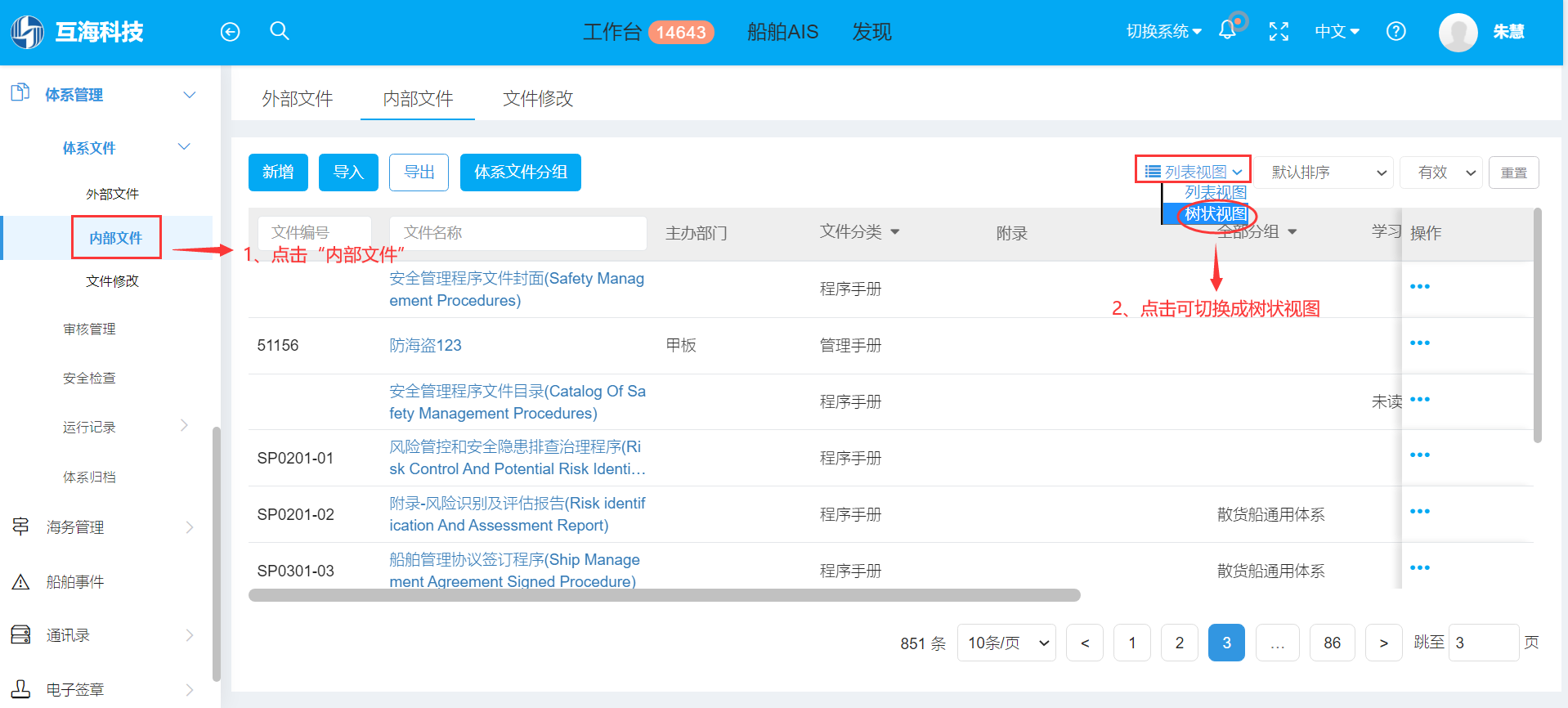Open the 切换系统 dropdown
This screenshot has width=1568, height=708.
(1163, 31)
